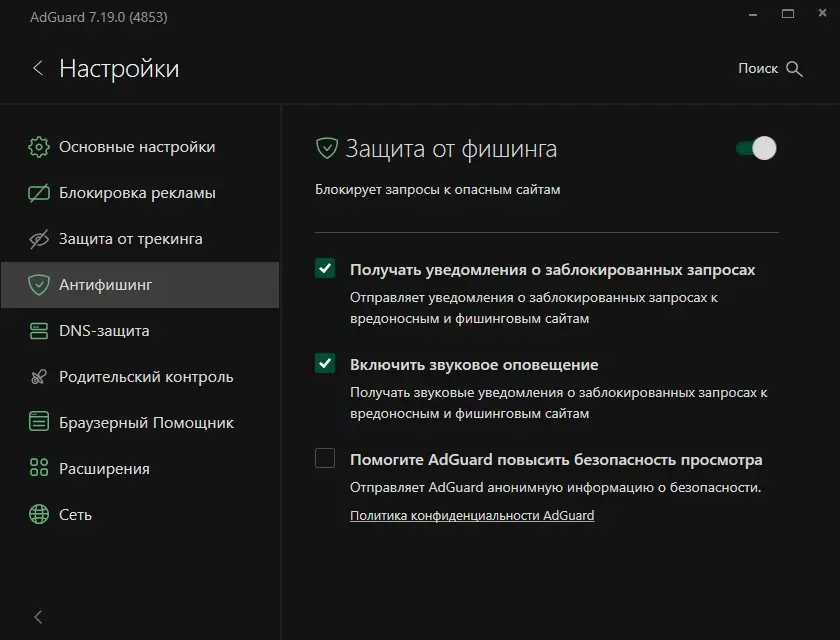Click the crossed-eye Защита от трекинга icon
Image resolution: width=840 pixels, height=640 pixels.
pos(38,239)
